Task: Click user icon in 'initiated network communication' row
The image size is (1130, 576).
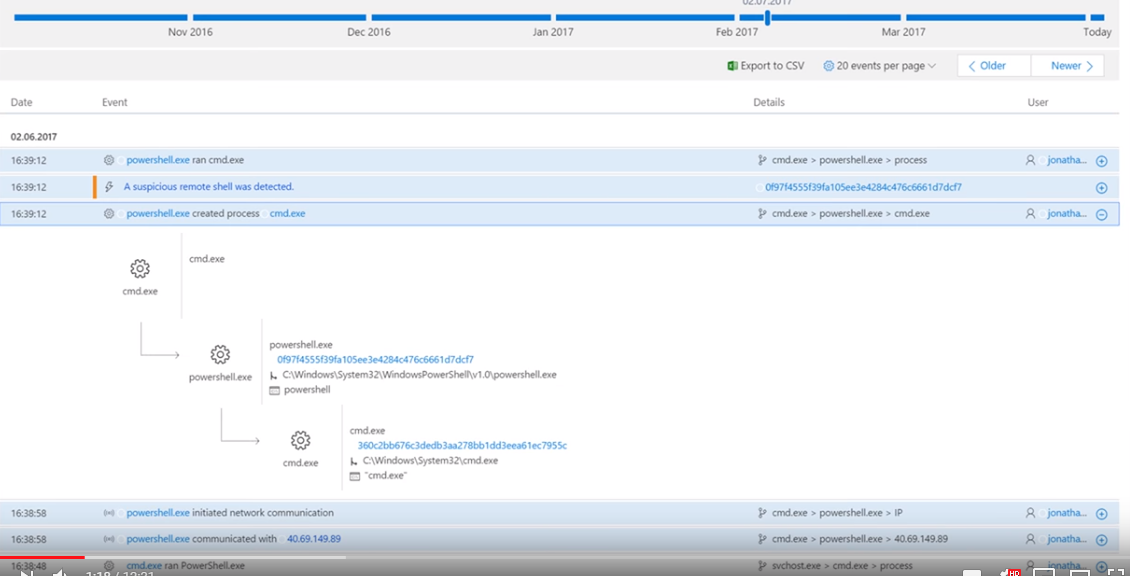Action: pos(1031,513)
